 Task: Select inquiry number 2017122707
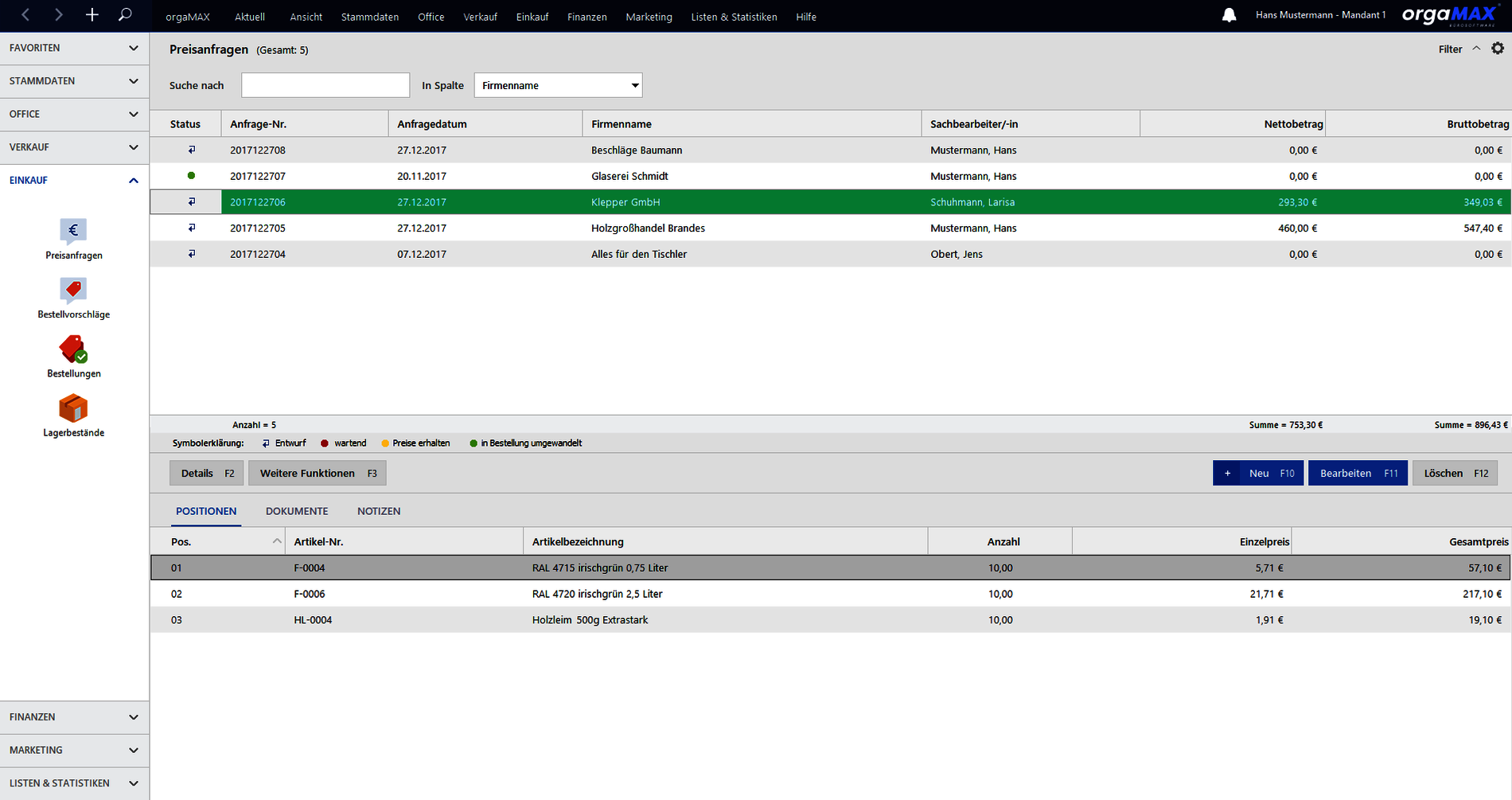[x=258, y=176]
